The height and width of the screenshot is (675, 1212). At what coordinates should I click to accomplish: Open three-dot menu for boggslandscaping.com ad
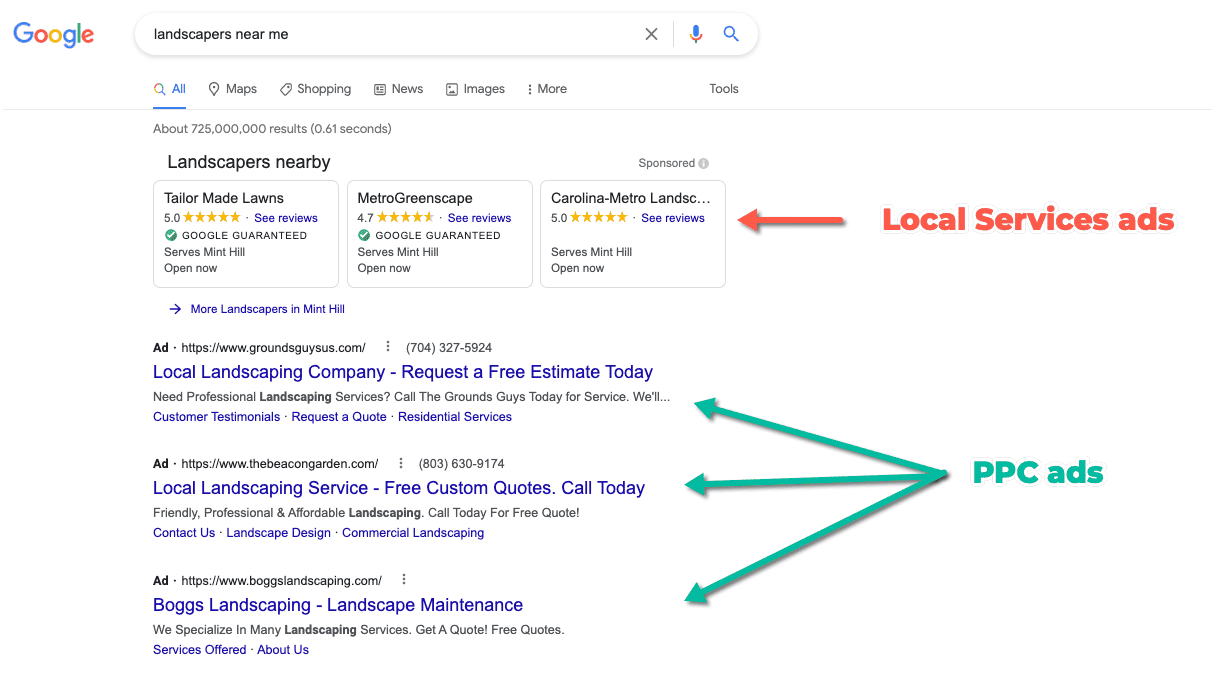pos(403,579)
